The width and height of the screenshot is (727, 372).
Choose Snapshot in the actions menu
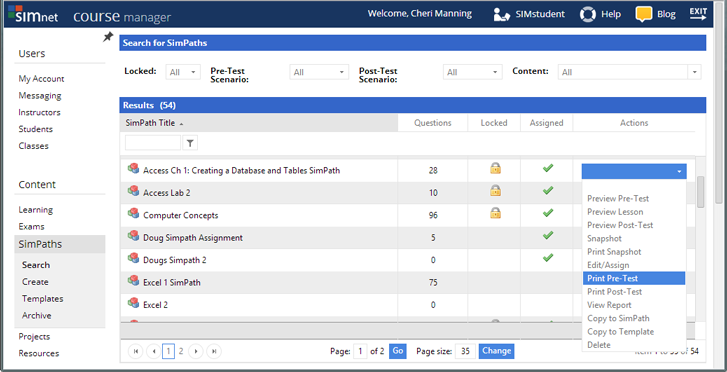click(604, 238)
